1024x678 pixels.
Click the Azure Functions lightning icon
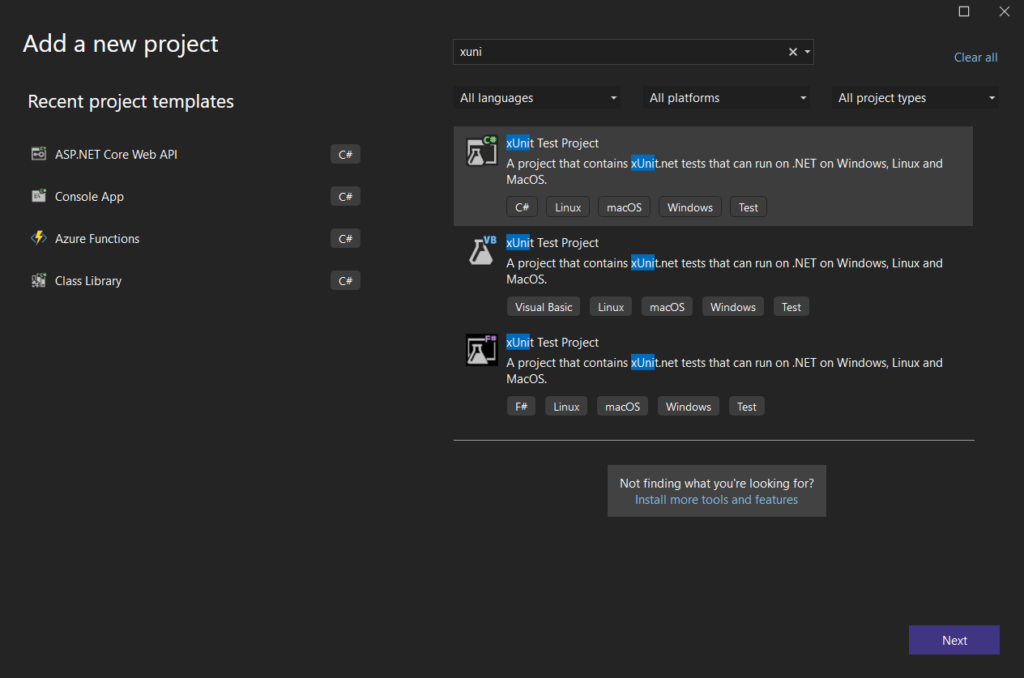(39, 238)
